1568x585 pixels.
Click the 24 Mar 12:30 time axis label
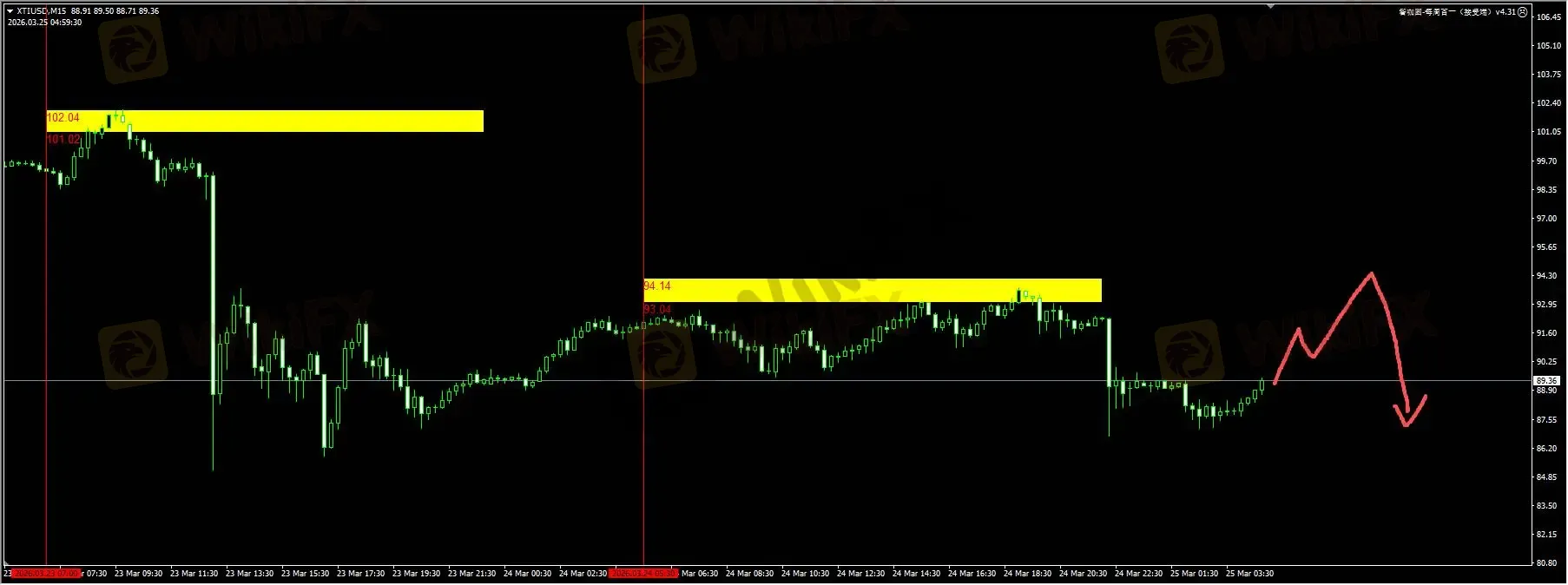(860, 574)
